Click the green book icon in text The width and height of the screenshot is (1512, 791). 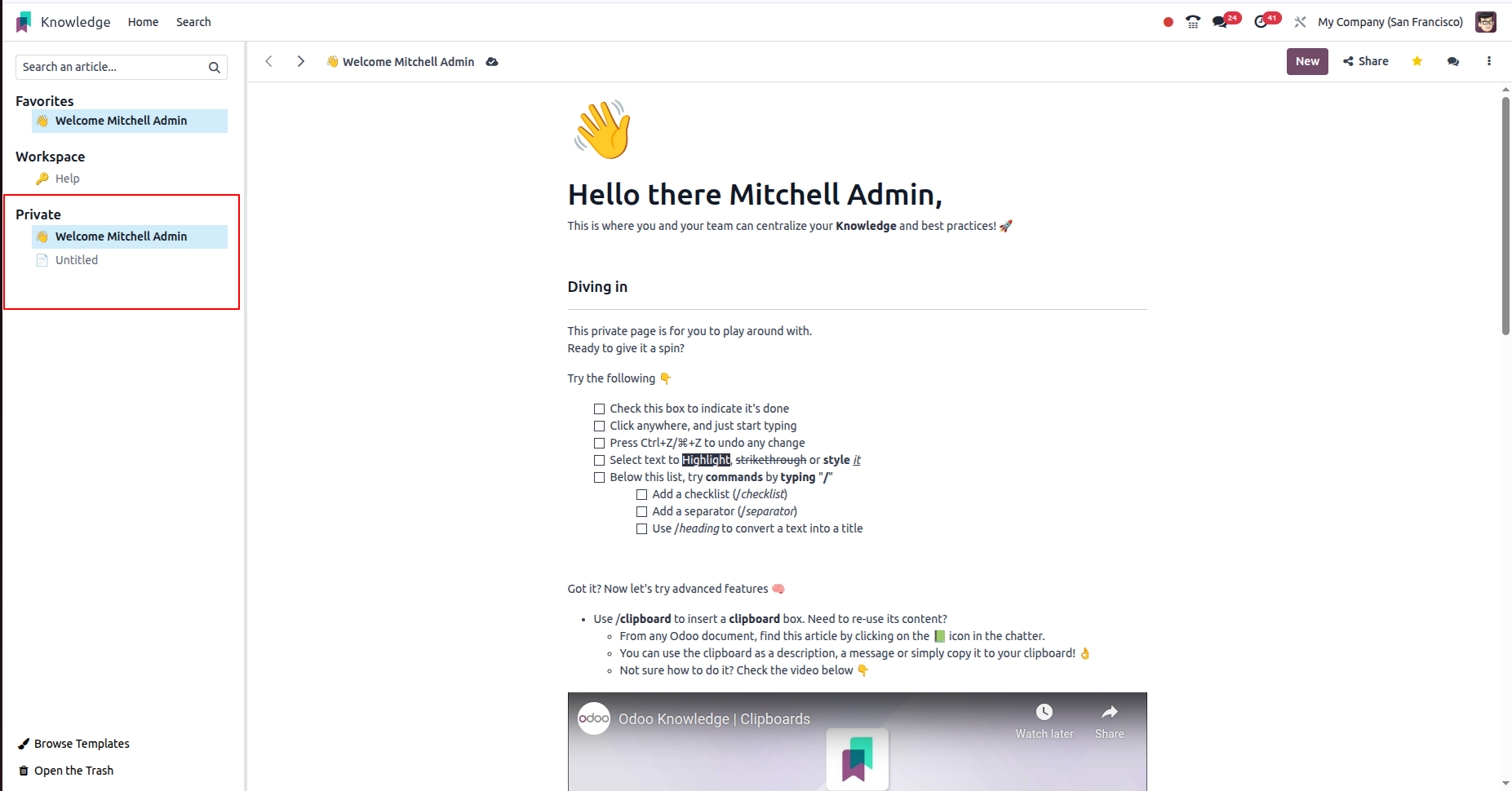(939, 636)
